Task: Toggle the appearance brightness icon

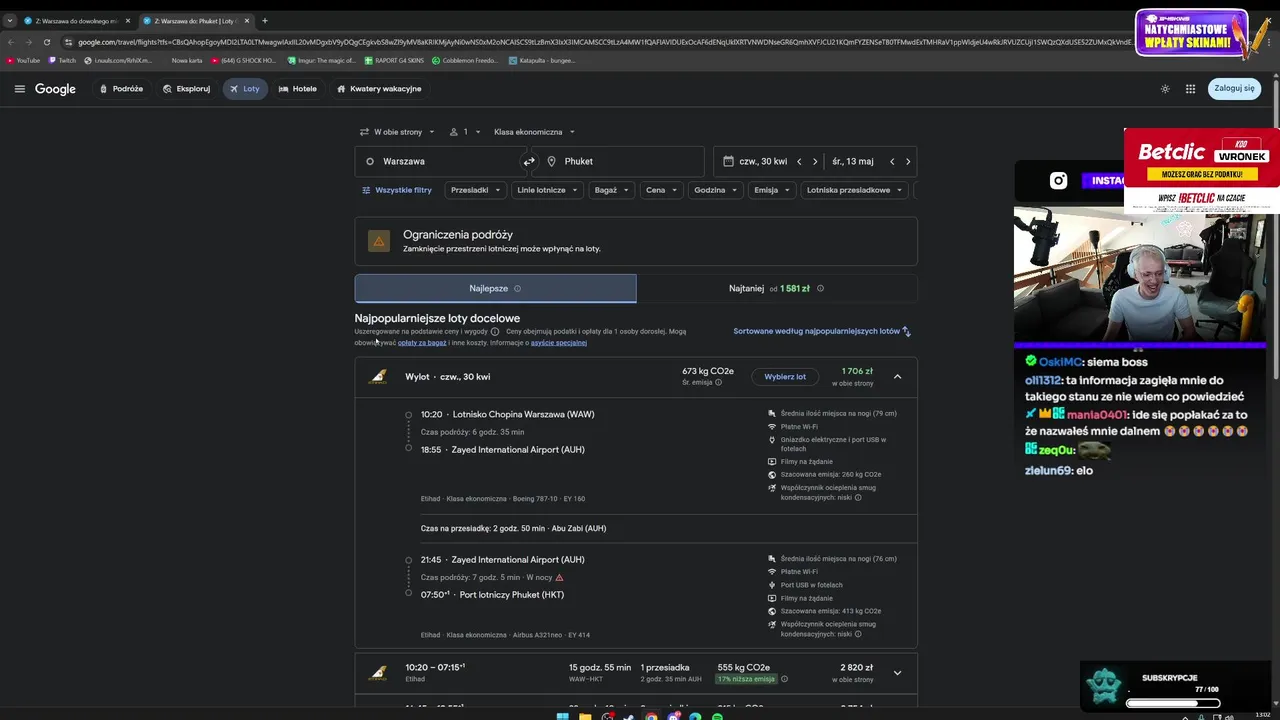Action: coord(1165,89)
